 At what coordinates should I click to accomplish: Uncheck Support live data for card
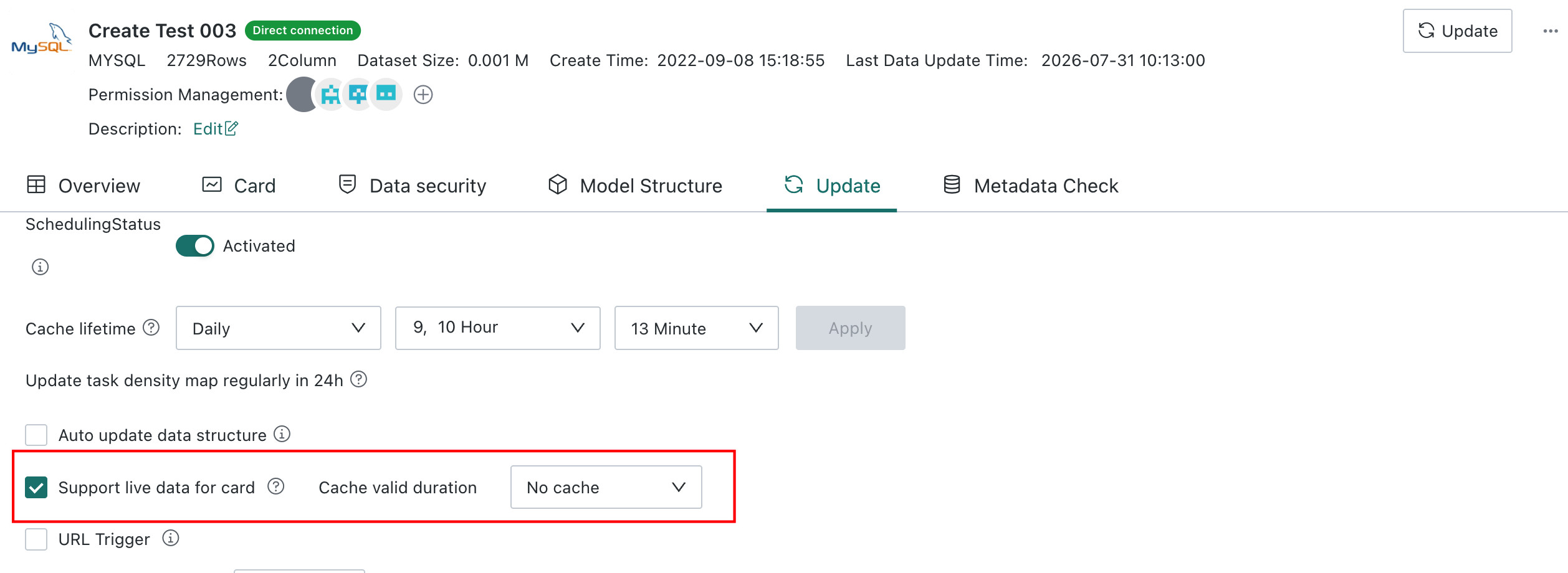pos(36,487)
